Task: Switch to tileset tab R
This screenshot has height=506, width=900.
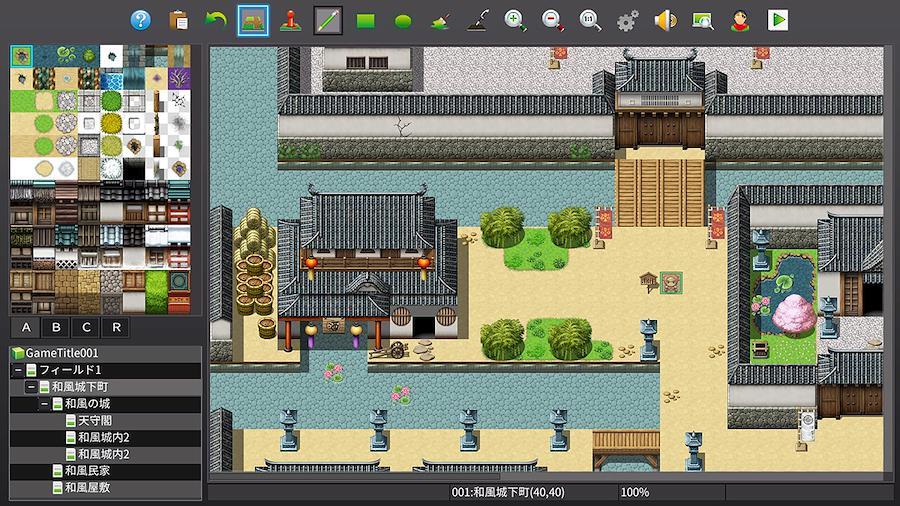Action: pos(116,327)
